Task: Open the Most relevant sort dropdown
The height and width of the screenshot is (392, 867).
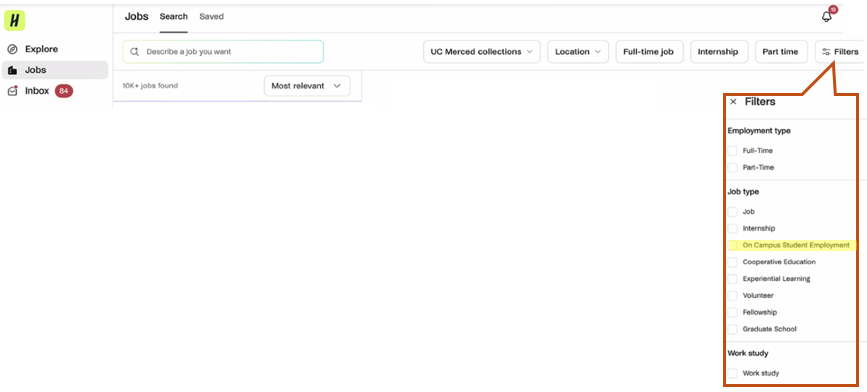Action: pyautogui.click(x=307, y=86)
